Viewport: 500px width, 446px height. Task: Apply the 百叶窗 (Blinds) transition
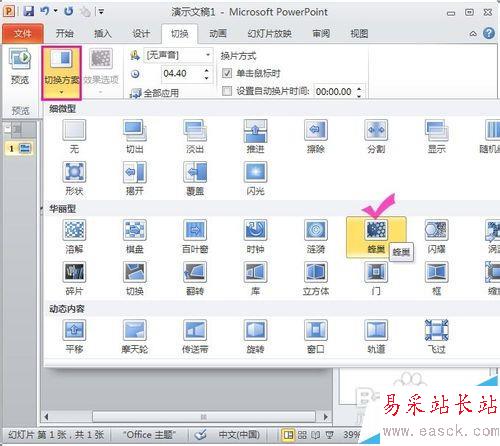pyautogui.click(x=195, y=237)
